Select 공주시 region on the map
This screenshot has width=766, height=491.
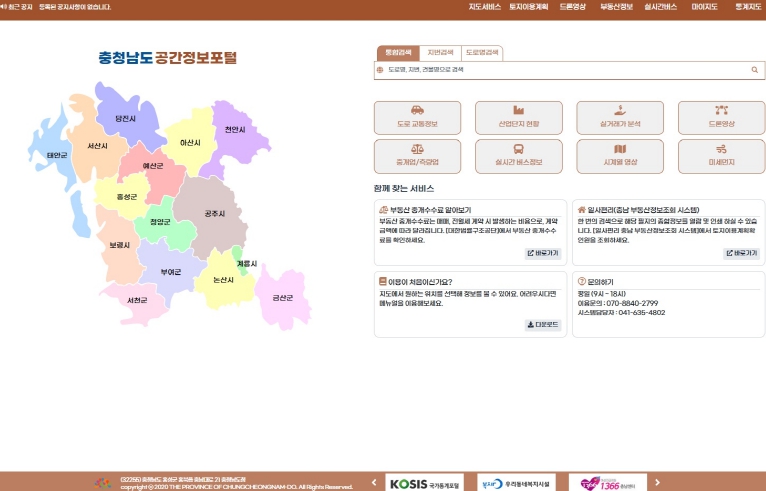click(x=214, y=214)
